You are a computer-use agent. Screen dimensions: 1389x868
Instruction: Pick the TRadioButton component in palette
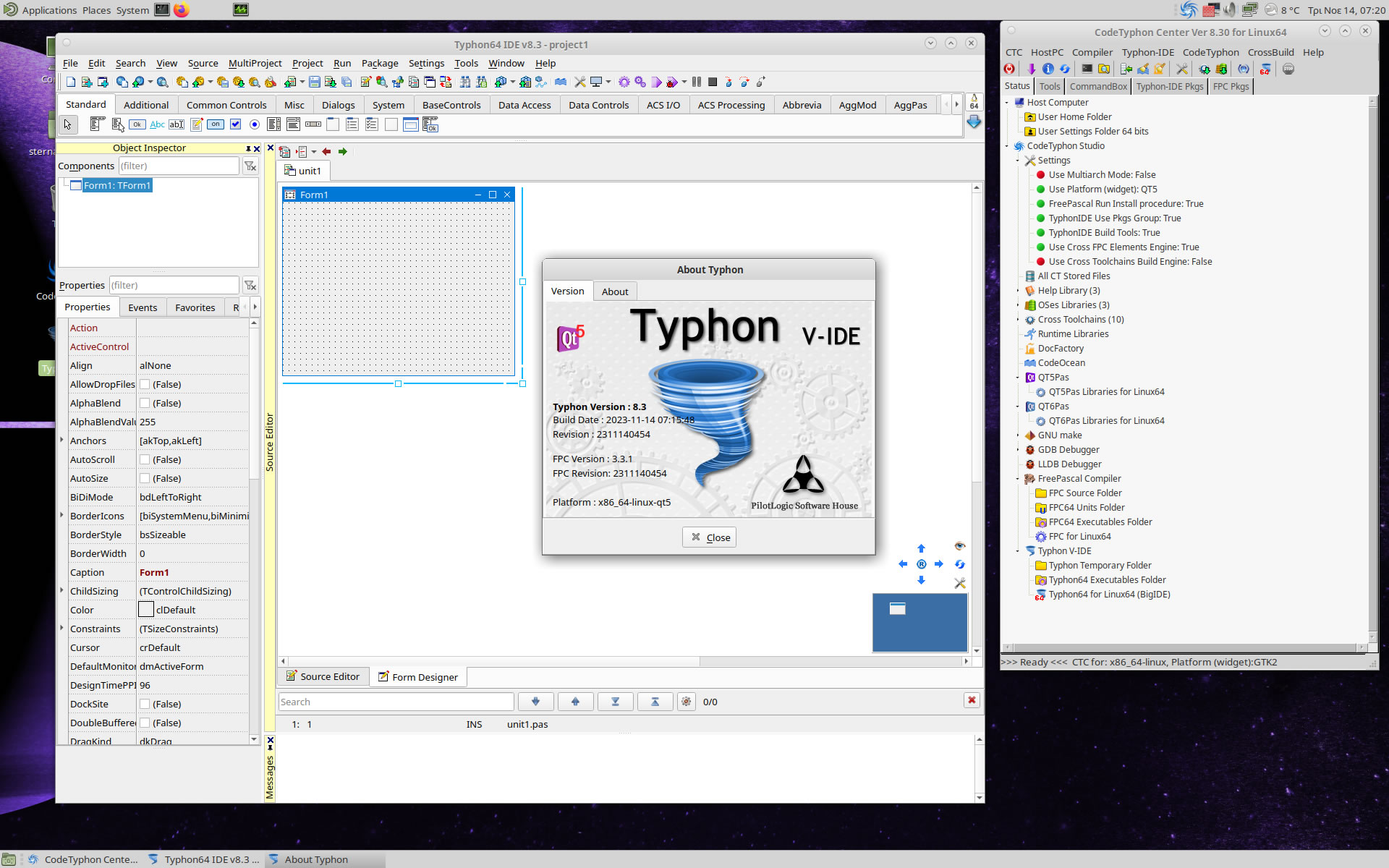coord(255,124)
